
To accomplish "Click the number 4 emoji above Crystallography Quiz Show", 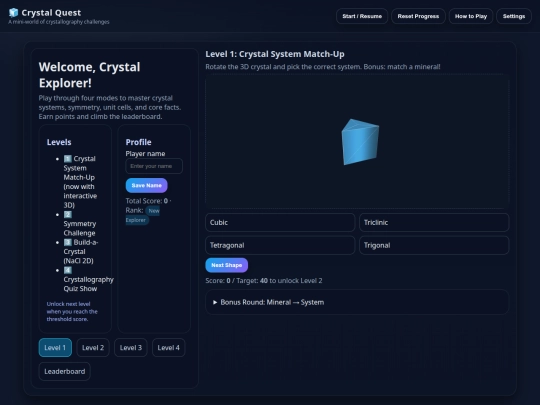I will coord(68,270).
